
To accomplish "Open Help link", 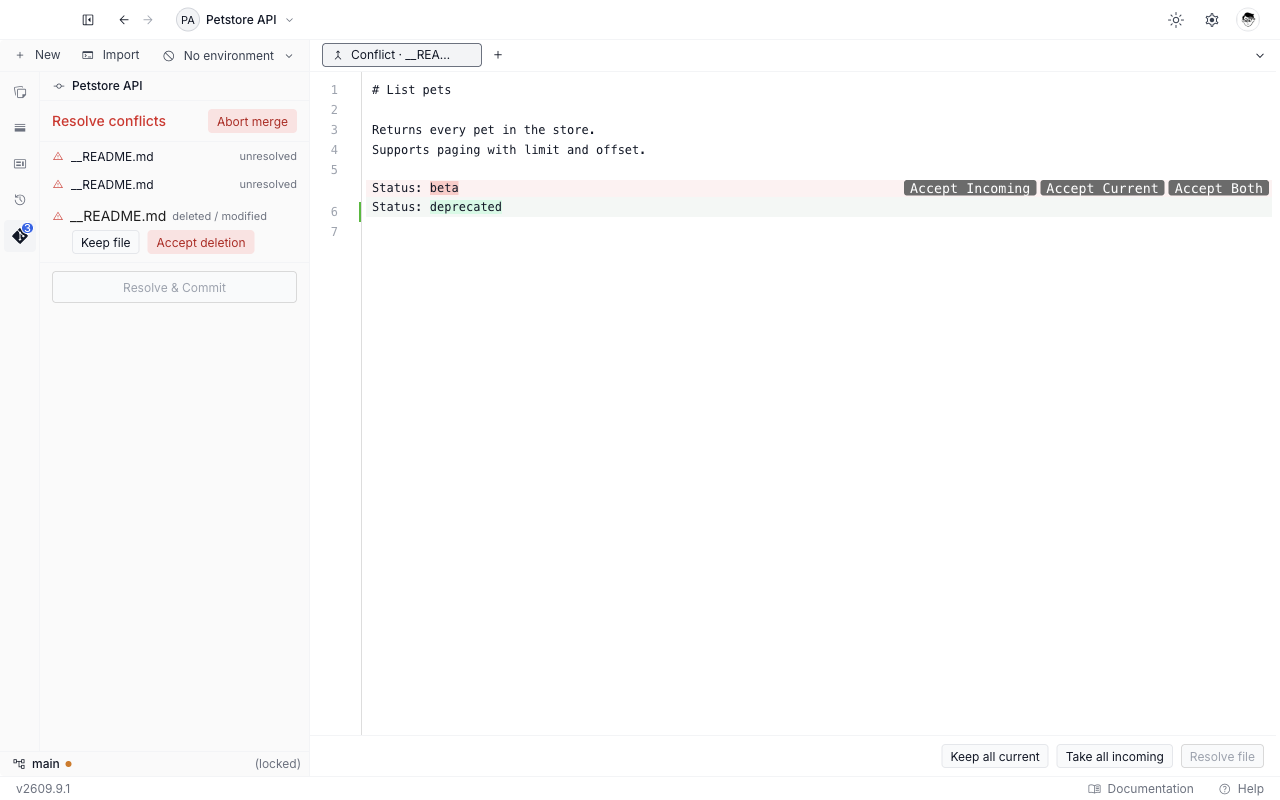I will [x=1241, y=789].
